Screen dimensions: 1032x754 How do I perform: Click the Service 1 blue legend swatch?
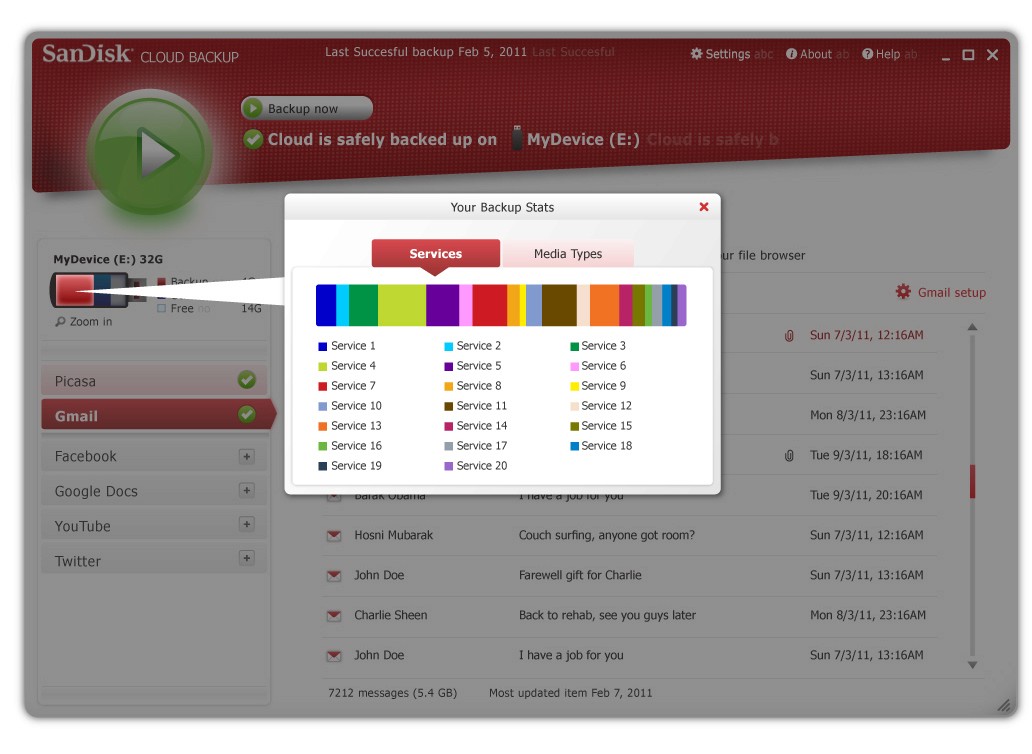tap(322, 346)
